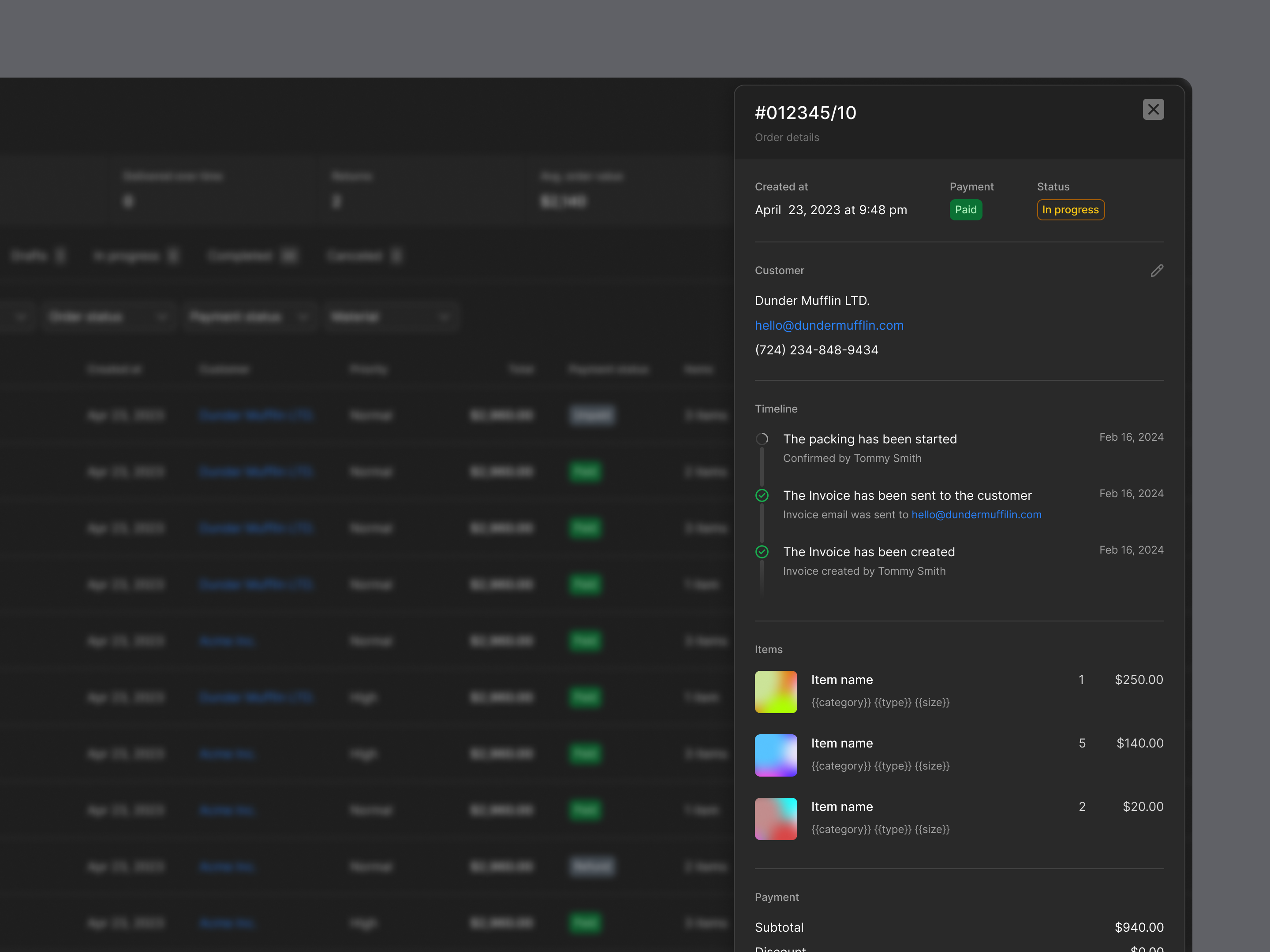The height and width of the screenshot is (952, 1270).
Task: Click the In progress status badge
Action: [x=1070, y=210]
